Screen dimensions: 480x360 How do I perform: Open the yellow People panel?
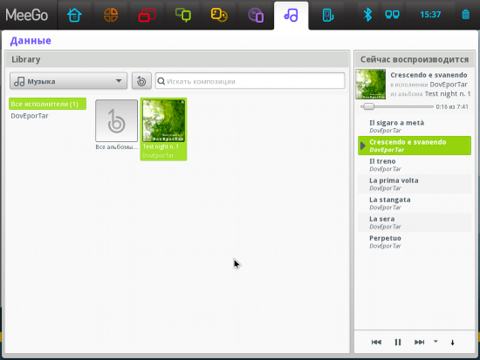tap(219, 15)
